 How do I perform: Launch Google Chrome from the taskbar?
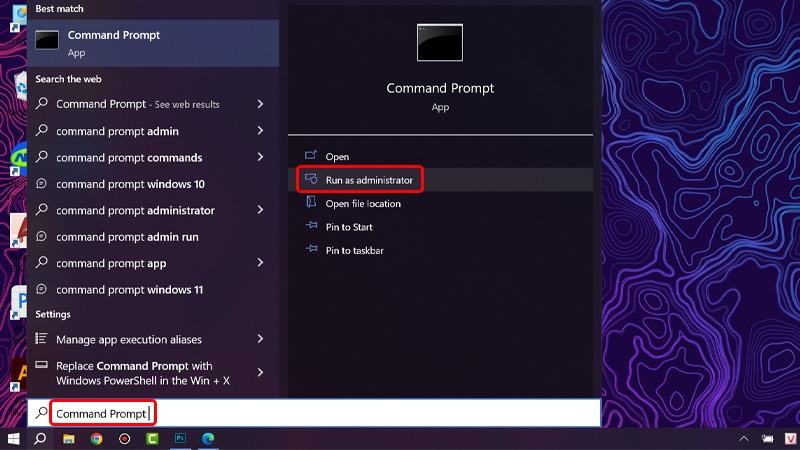click(x=96, y=439)
